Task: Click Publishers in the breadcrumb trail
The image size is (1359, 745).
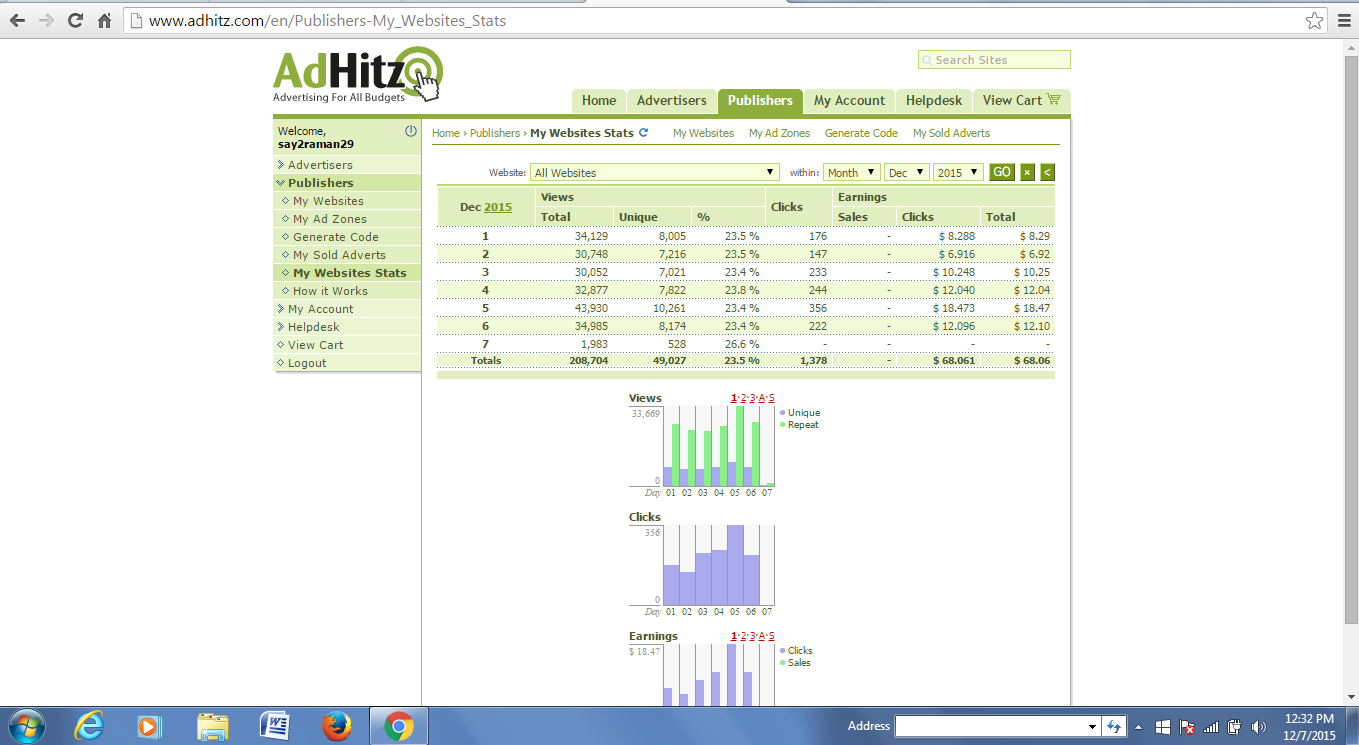Action: click(495, 133)
